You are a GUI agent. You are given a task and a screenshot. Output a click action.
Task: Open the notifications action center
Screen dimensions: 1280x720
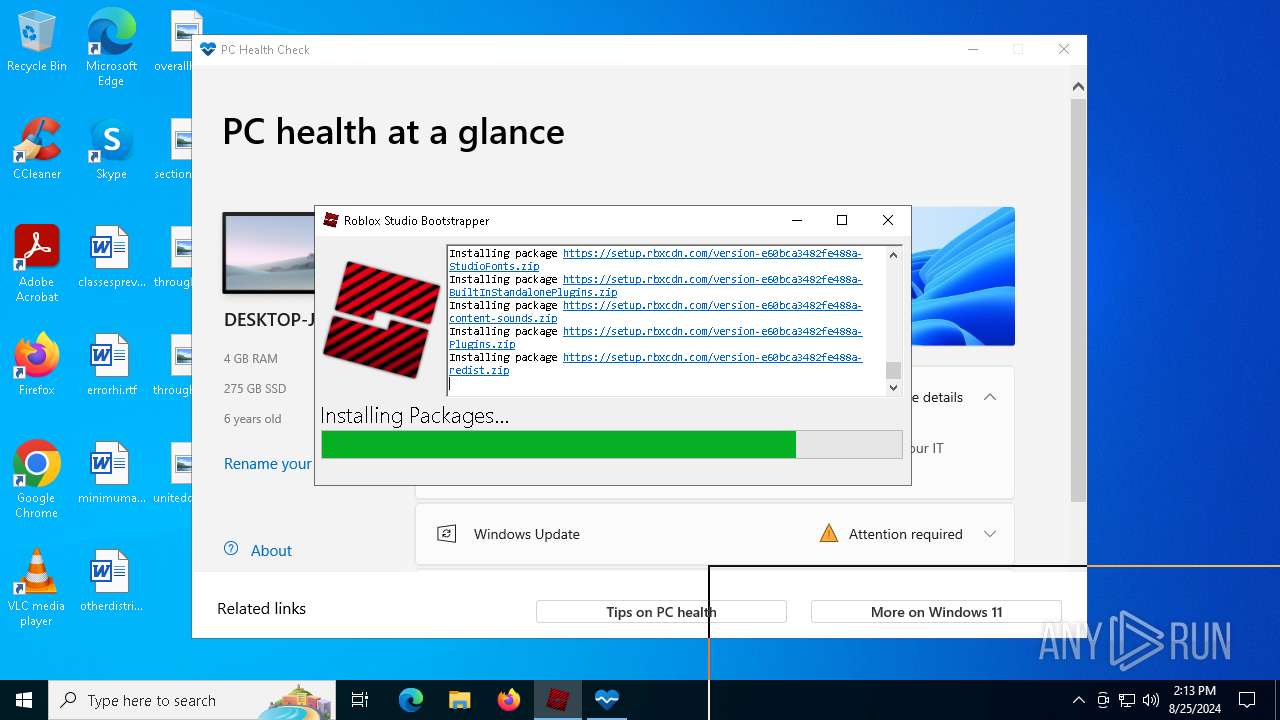(1247, 700)
